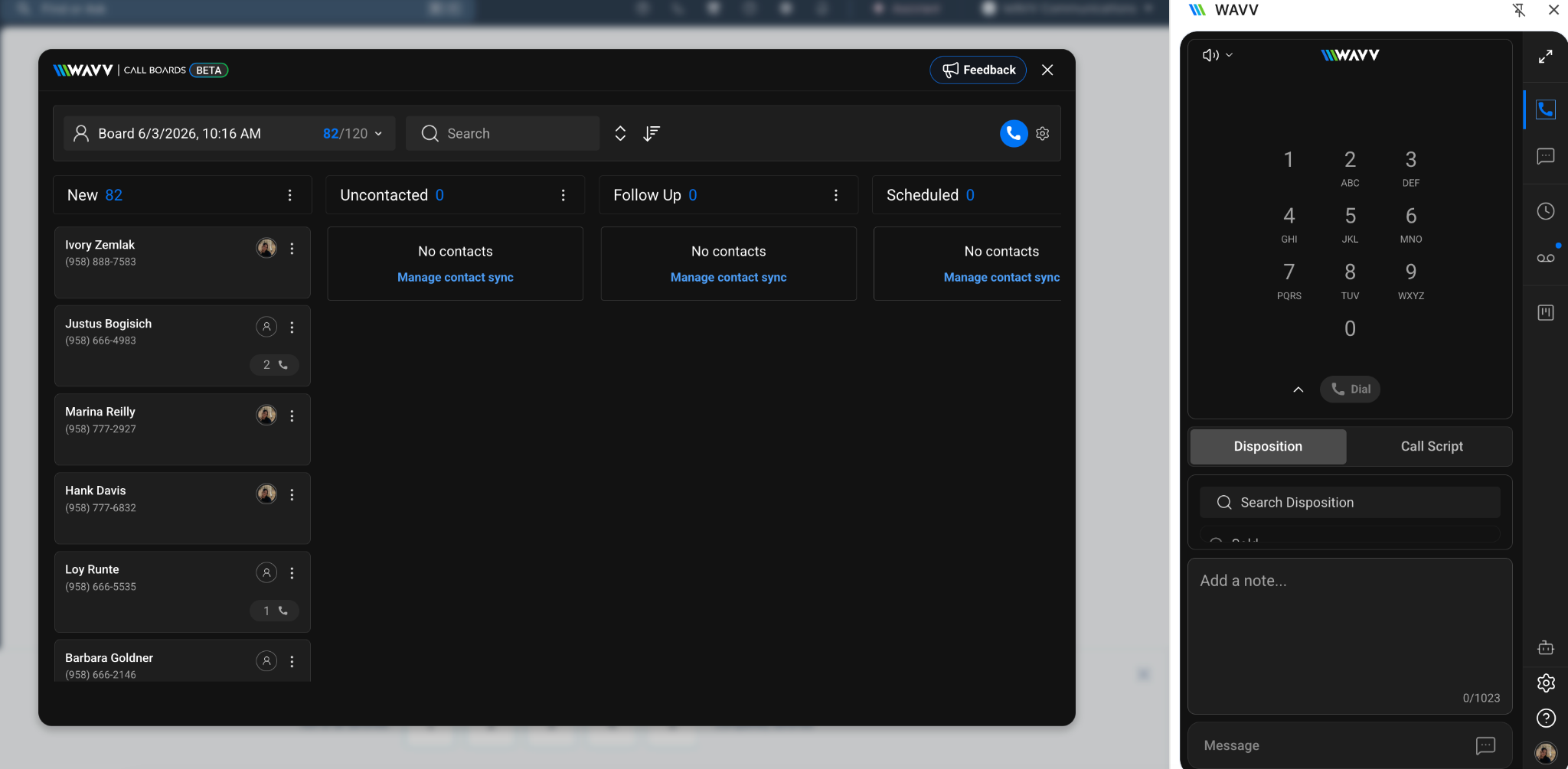Dial digit 8 TUV on keypad
The image size is (1568, 769).
(x=1350, y=281)
